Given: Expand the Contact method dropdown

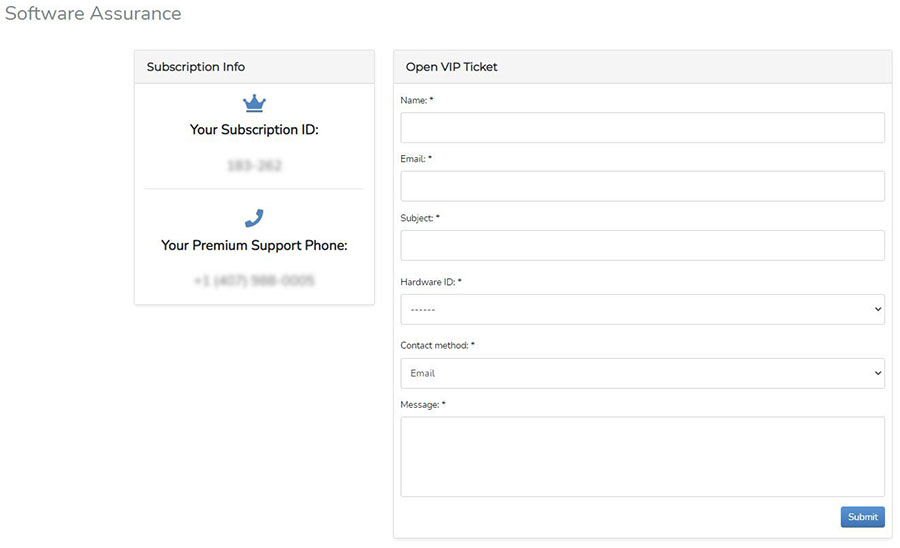Looking at the screenshot, I should [x=642, y=373].
